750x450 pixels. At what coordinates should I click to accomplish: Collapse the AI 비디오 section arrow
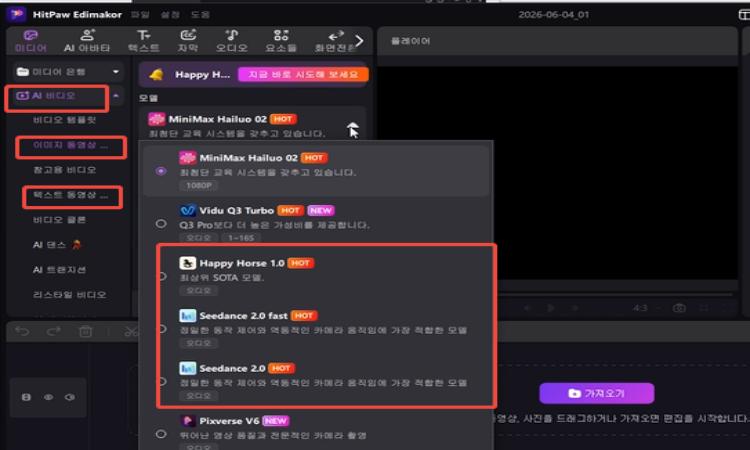click(116, 96)
